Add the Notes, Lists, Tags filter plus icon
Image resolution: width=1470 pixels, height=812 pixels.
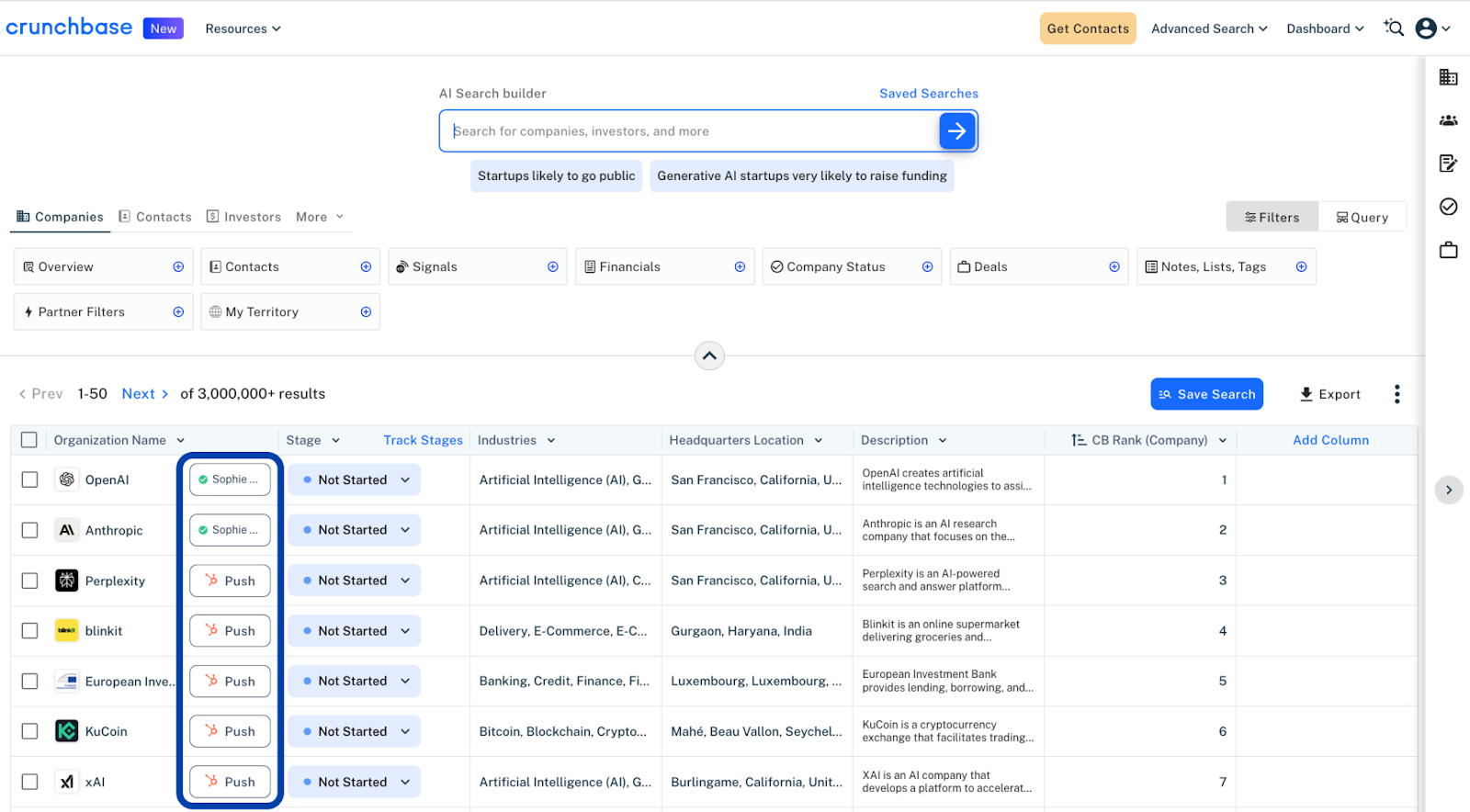pos(1301,267)
